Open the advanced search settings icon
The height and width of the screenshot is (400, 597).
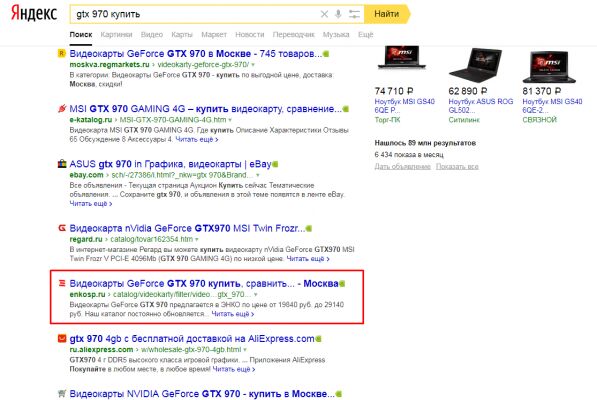354,14
